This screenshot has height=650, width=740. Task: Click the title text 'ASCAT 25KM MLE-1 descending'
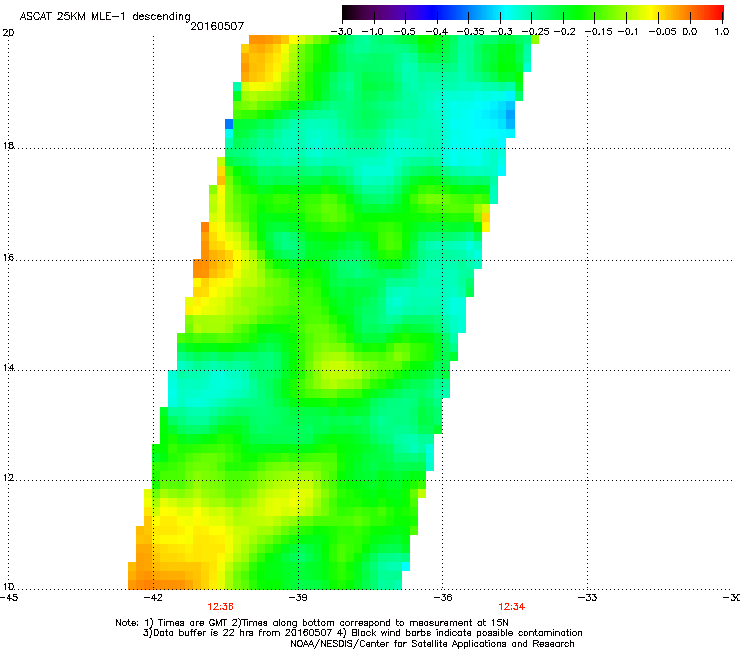click(x=105, y=16)
